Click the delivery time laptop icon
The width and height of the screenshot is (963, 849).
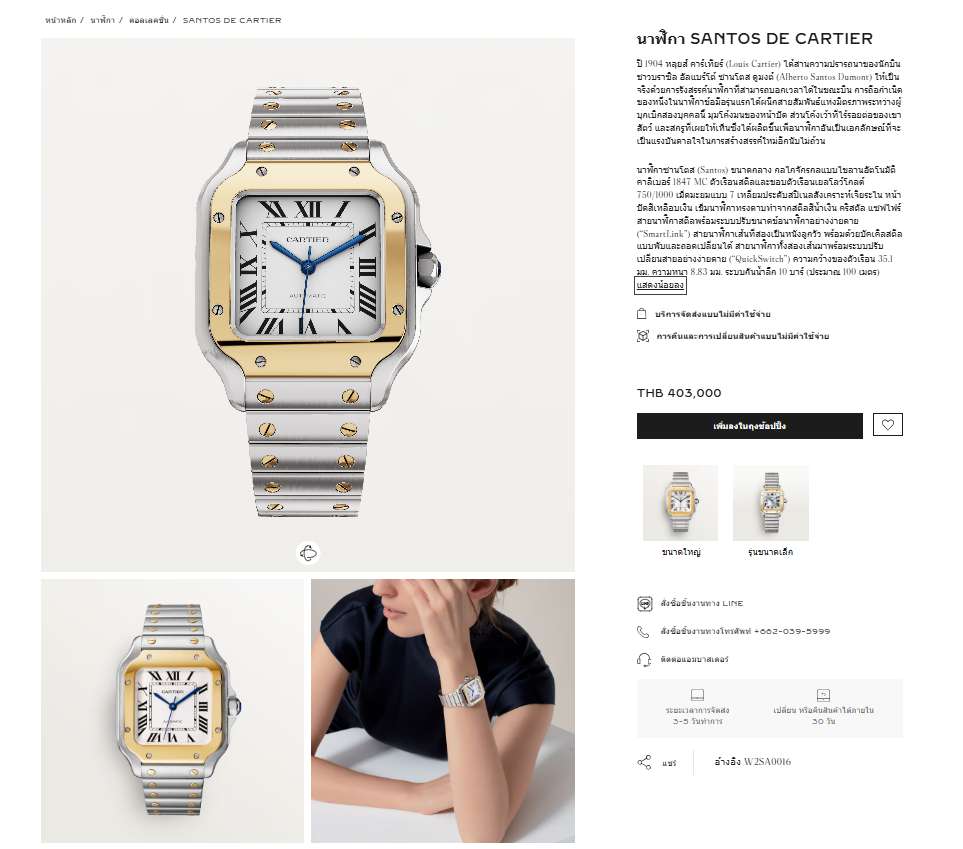697,695
